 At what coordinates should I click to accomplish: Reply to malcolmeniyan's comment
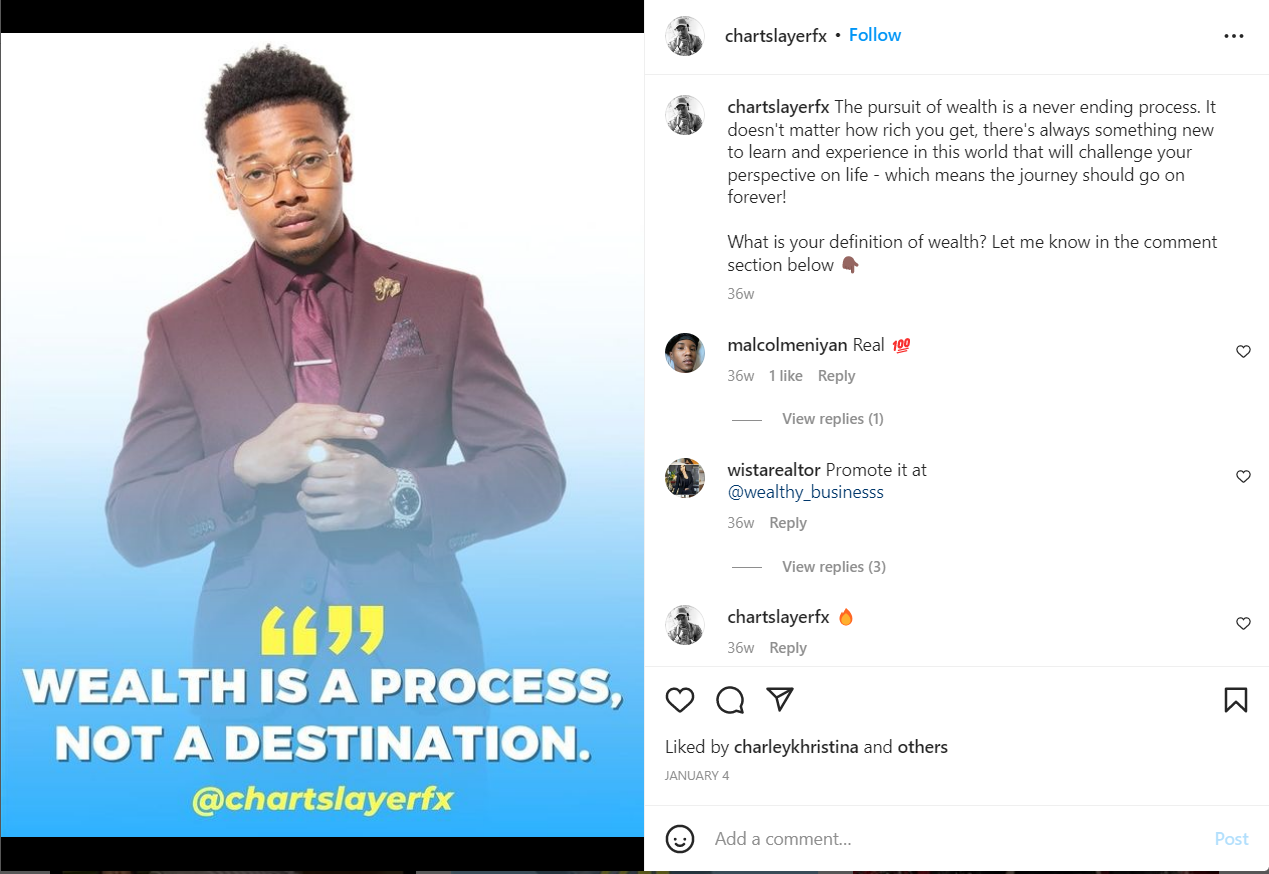[x=836, y=376]
